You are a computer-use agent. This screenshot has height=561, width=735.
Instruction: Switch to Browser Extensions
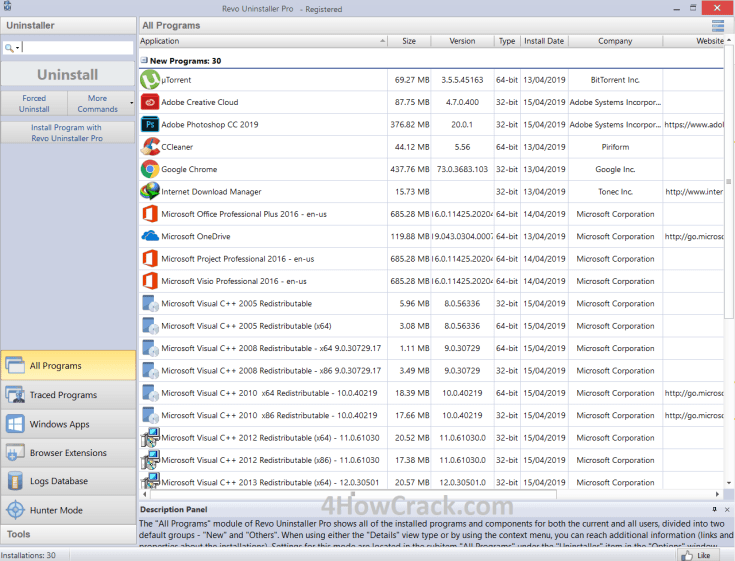click(68, 453)
